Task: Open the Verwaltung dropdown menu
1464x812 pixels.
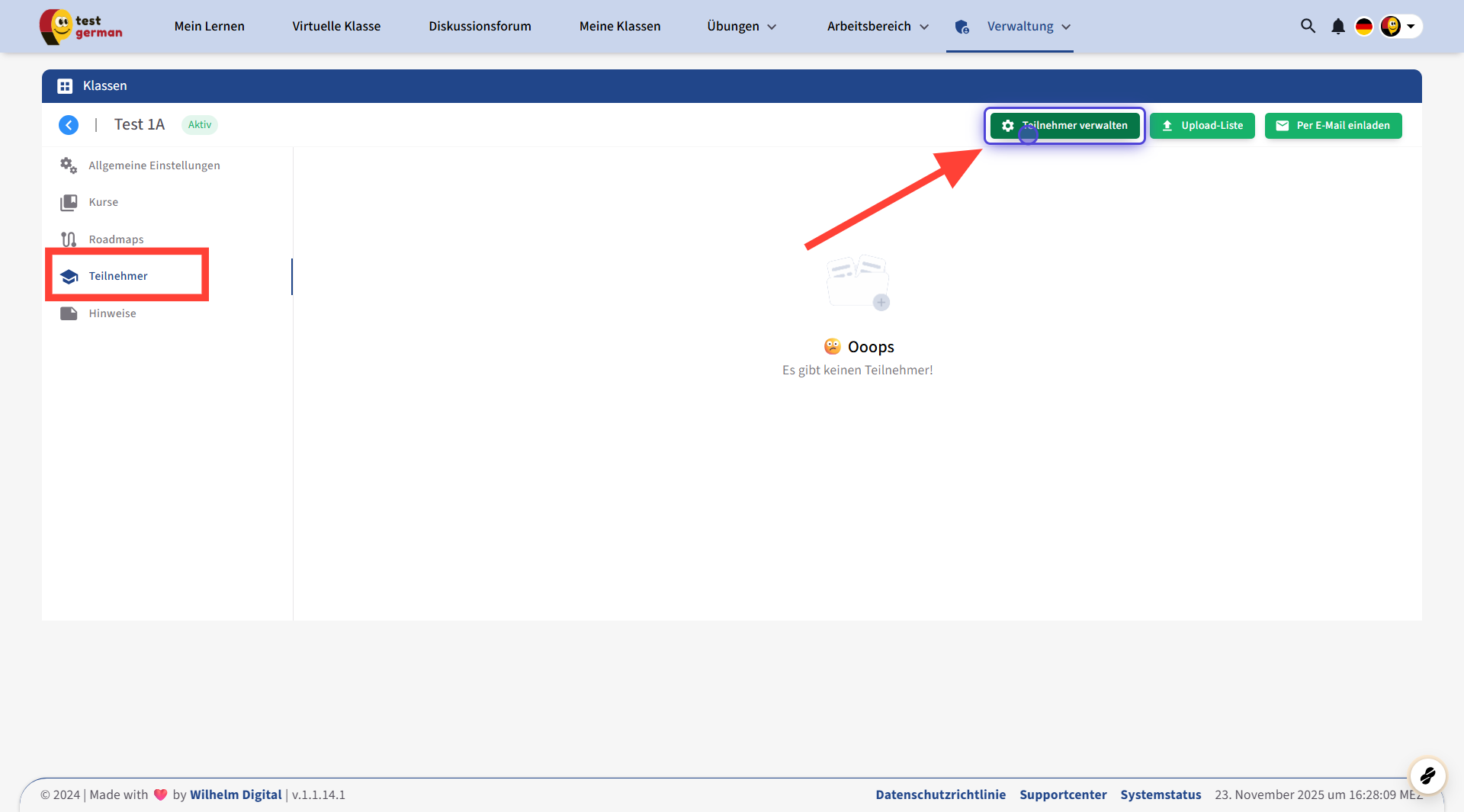Action: [x=1028, y=27]
